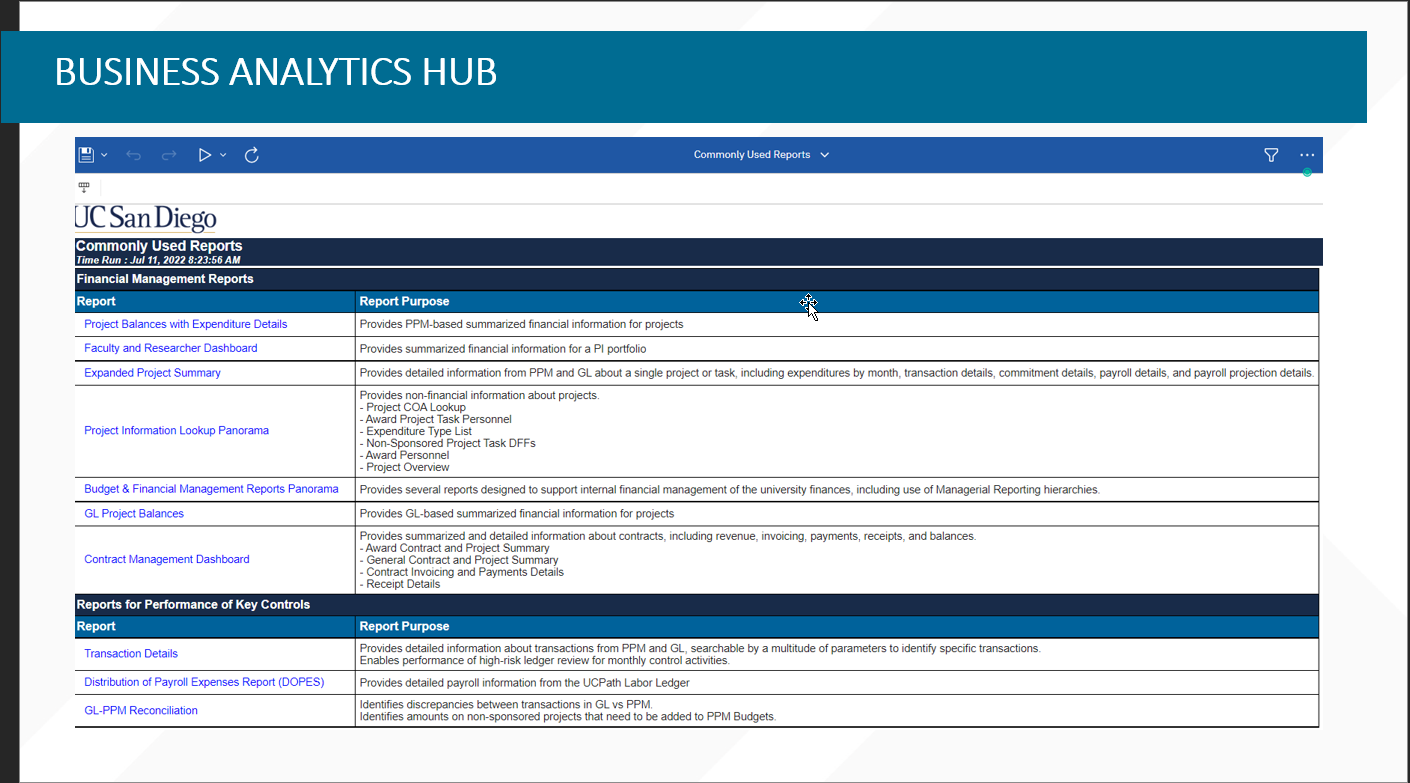Expand the Save options dropdown arrow
1410x783 pixels.
click(x=104, y=155)
